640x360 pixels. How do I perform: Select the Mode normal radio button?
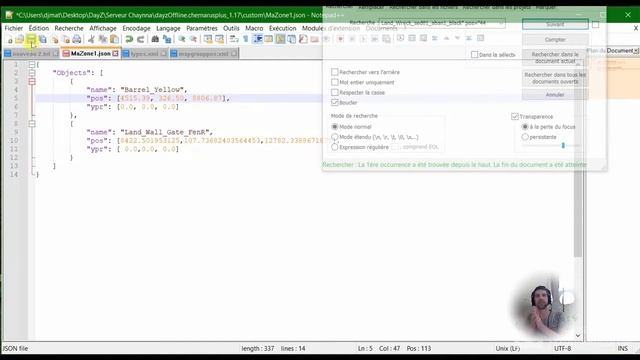click(335, 127)
